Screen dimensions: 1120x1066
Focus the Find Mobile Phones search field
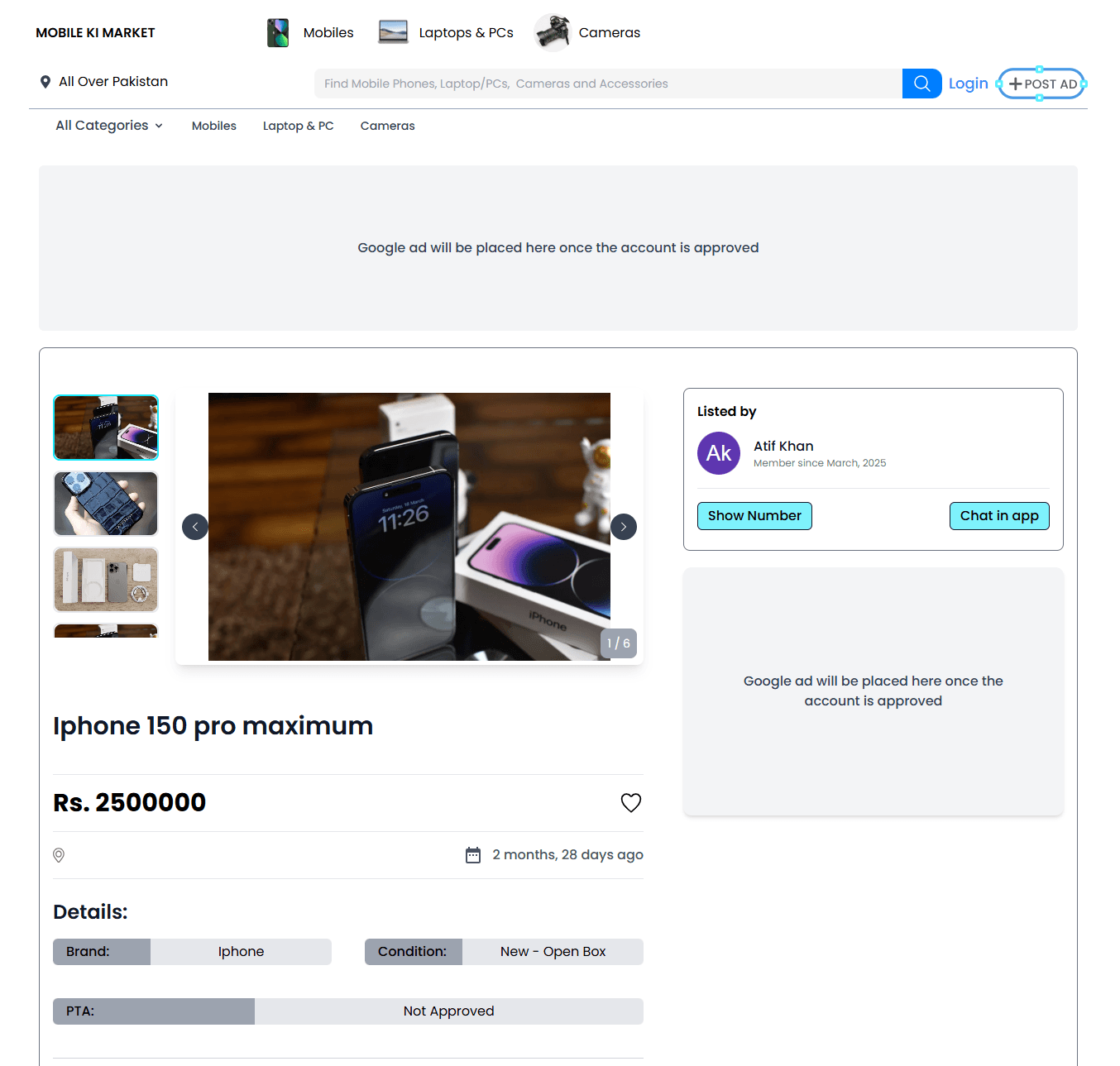point(608,84)
